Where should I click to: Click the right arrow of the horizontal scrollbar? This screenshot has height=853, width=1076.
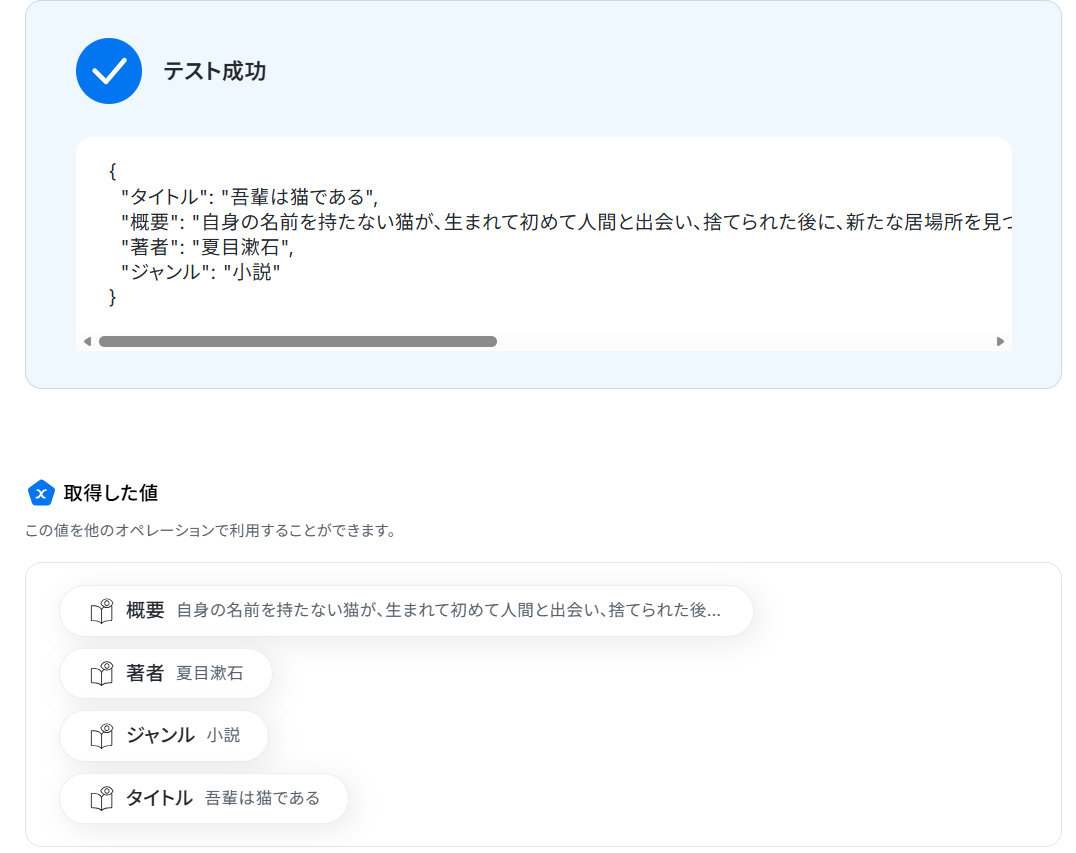1001,342
